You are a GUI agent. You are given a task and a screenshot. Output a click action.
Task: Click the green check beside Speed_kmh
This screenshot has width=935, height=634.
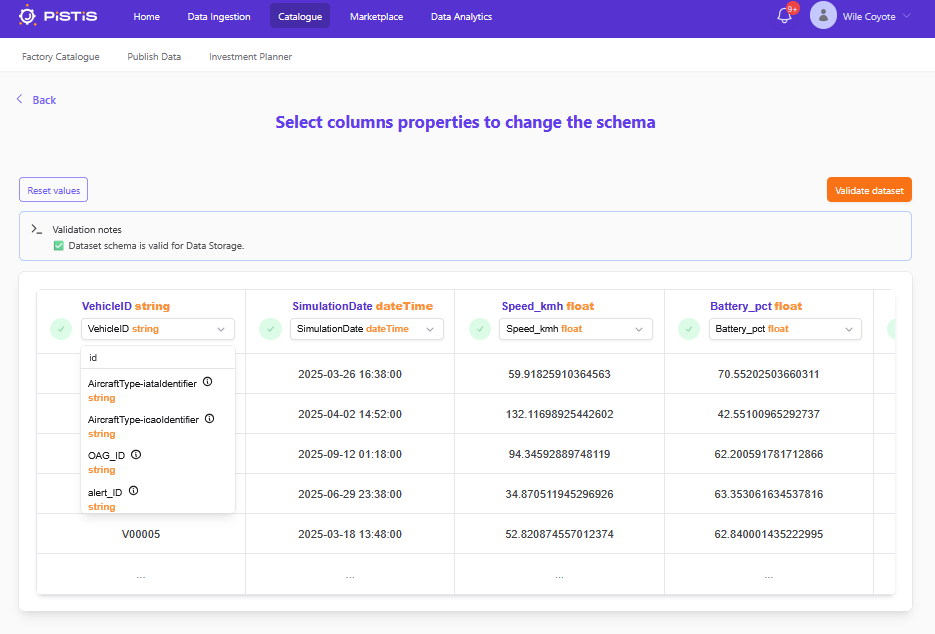(x=480, y=329)
